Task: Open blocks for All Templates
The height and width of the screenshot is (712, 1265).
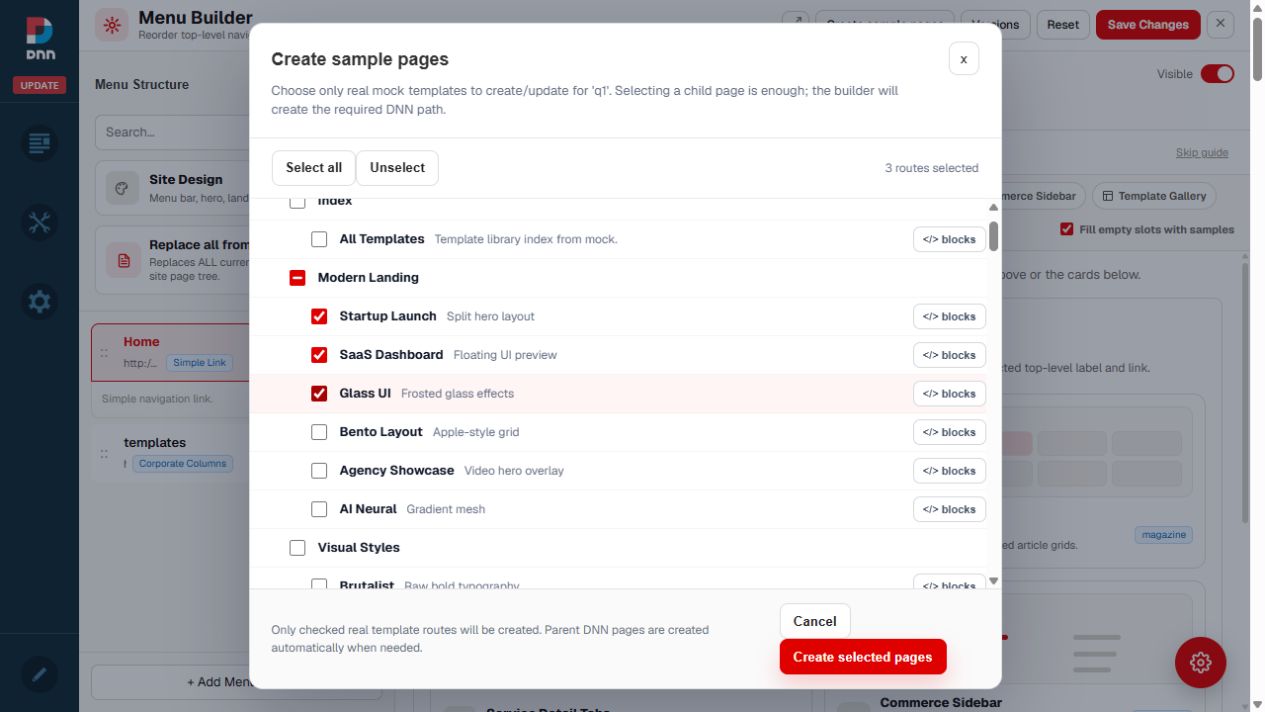Action: (949, 239)
